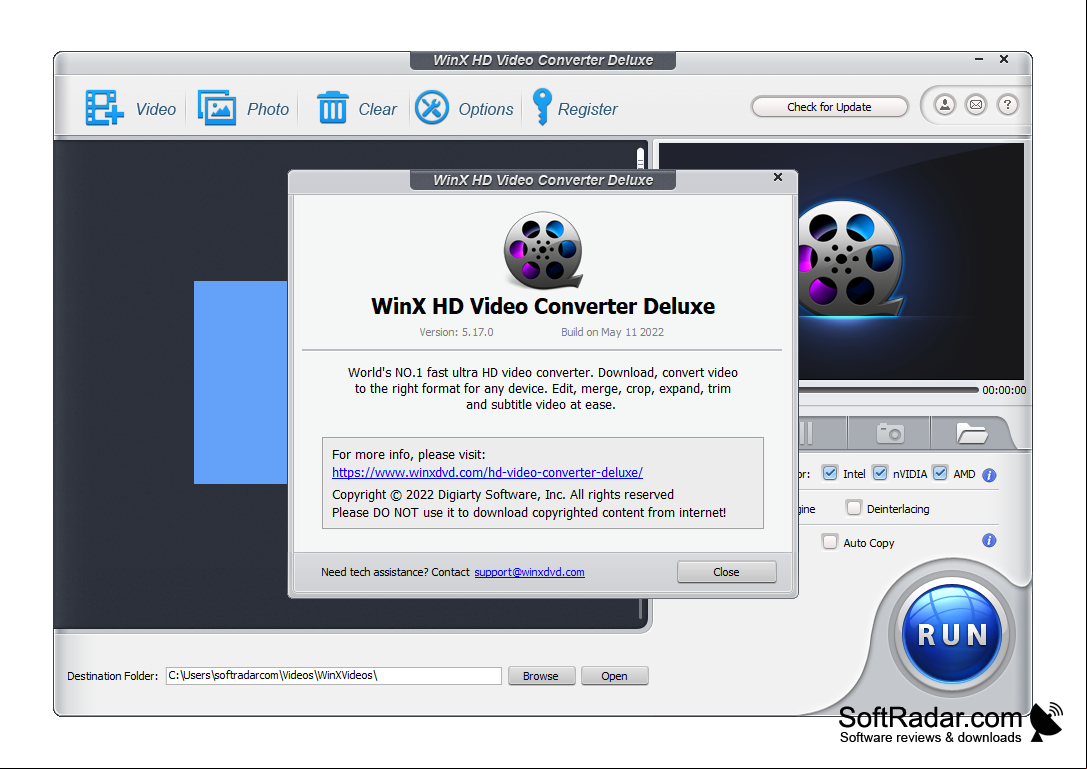Click the Clear toolbar label

coord(377,110)
